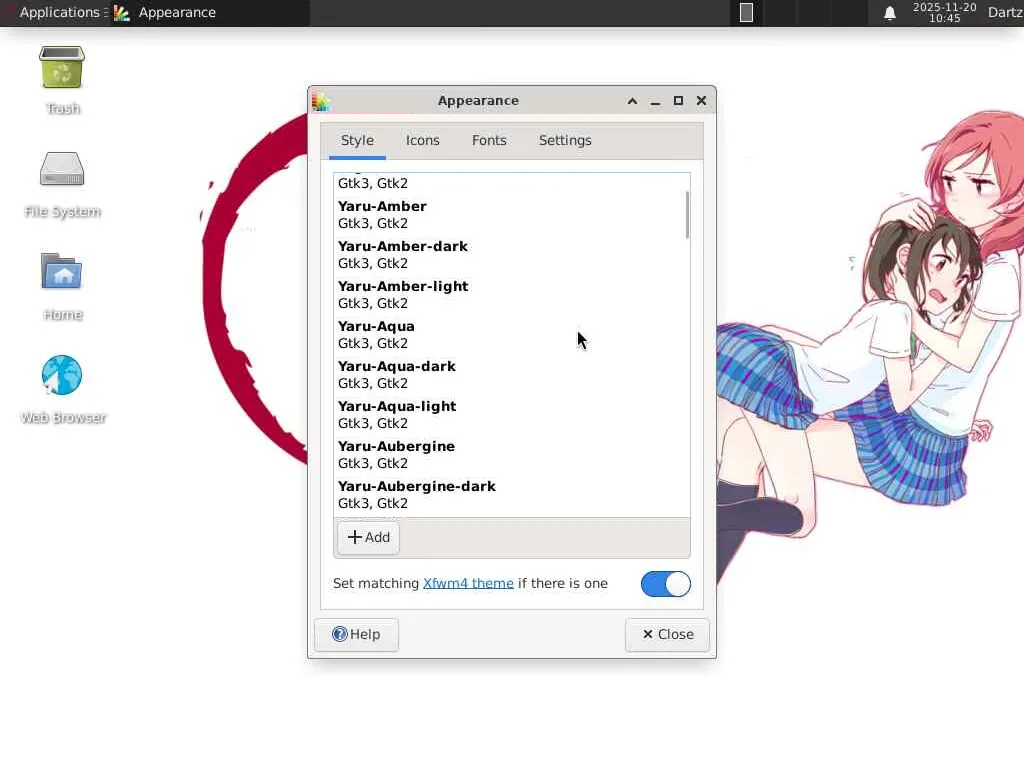The height and width of the screenshot is (768, 1024).
Task: Select the Yaru-Aqua-dark theme
Action: coord(509,374)
